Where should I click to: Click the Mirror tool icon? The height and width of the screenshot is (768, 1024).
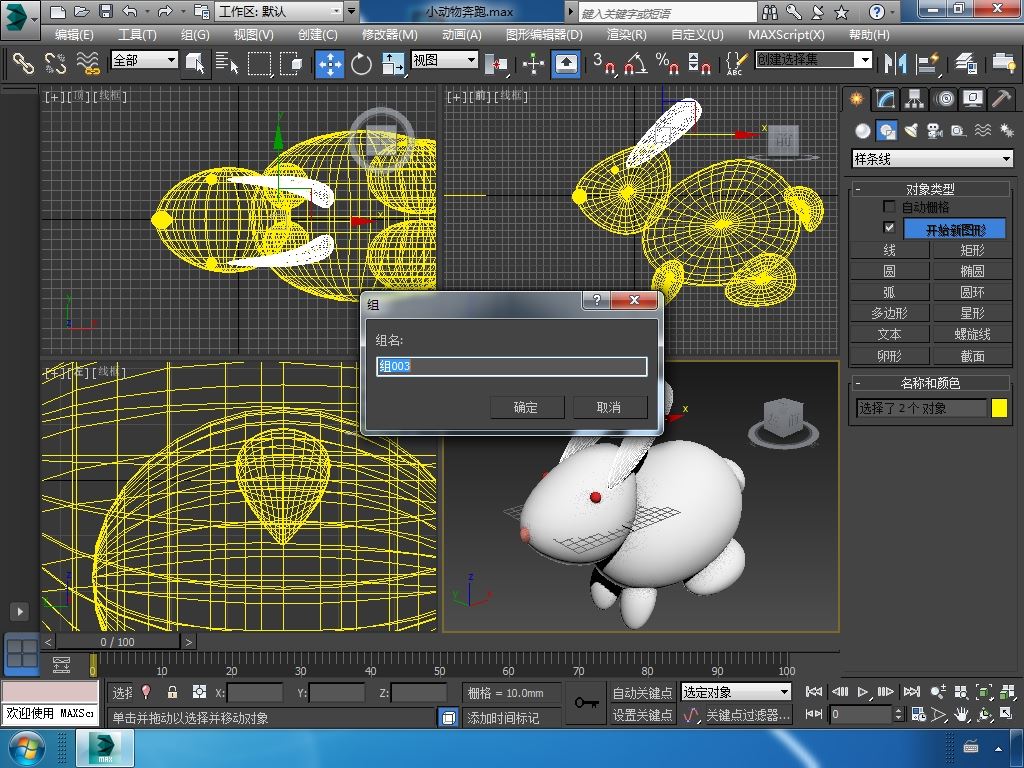[895, 63]
